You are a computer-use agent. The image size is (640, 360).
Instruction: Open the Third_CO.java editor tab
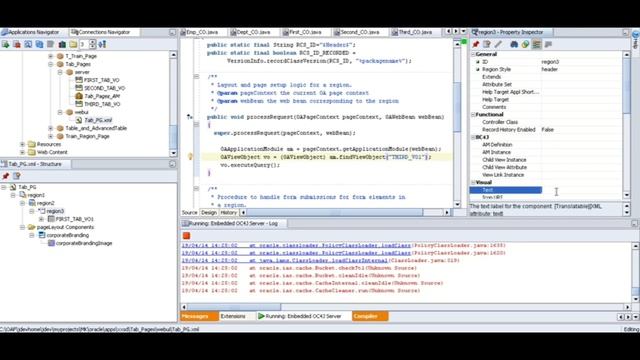click(x=414, y=32)
